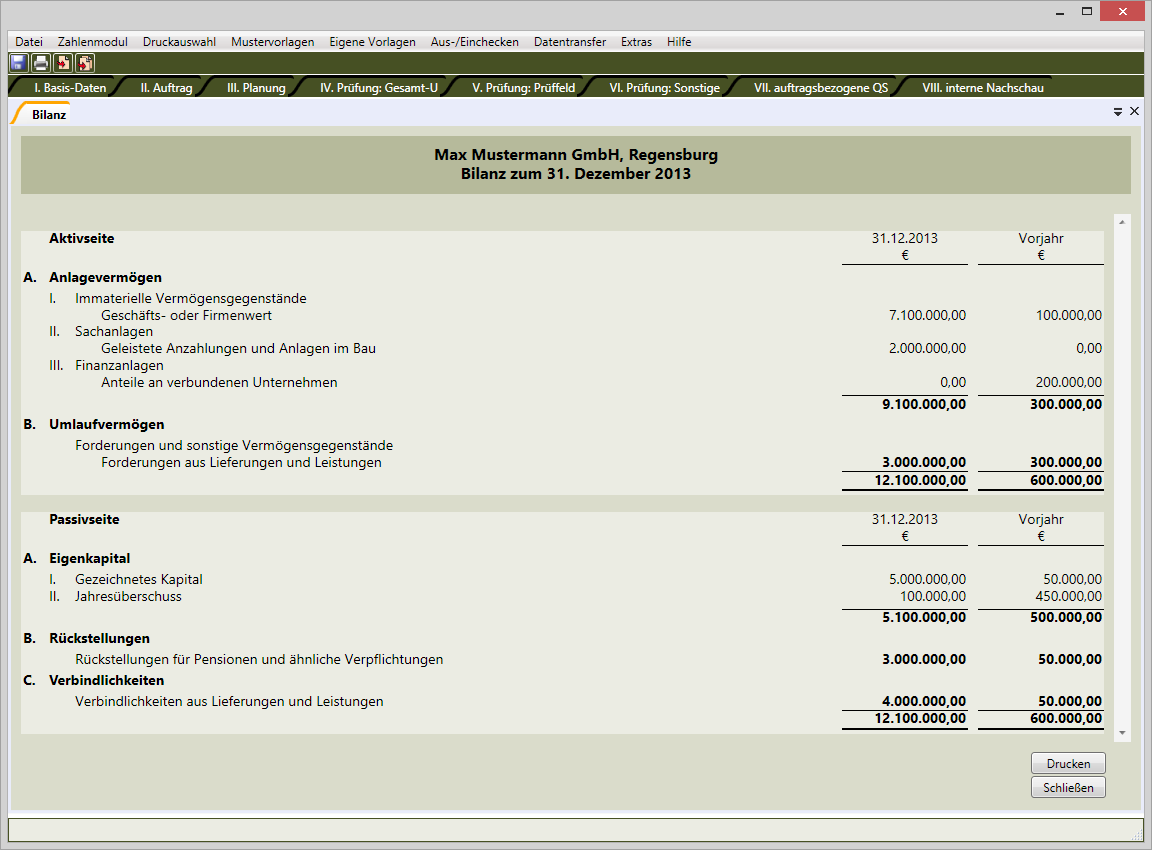Go to the III. Planung tab

pos(256,88)
